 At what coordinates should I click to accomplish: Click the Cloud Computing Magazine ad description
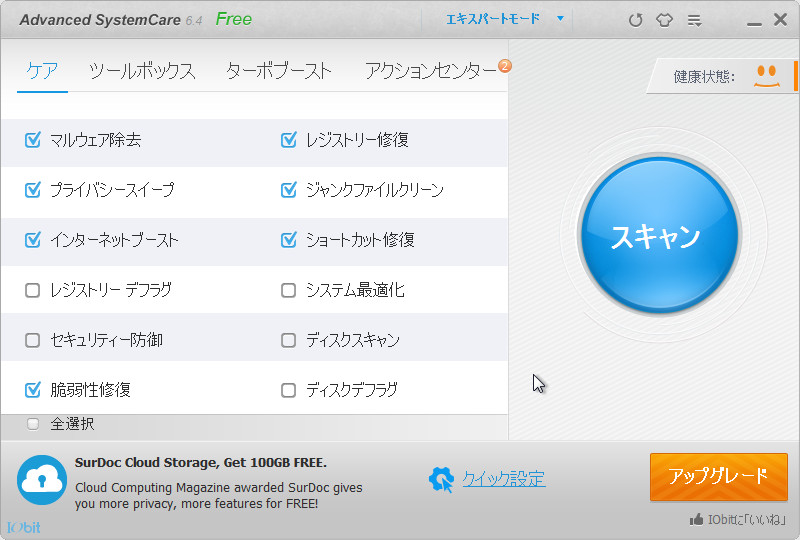(218, 496)
